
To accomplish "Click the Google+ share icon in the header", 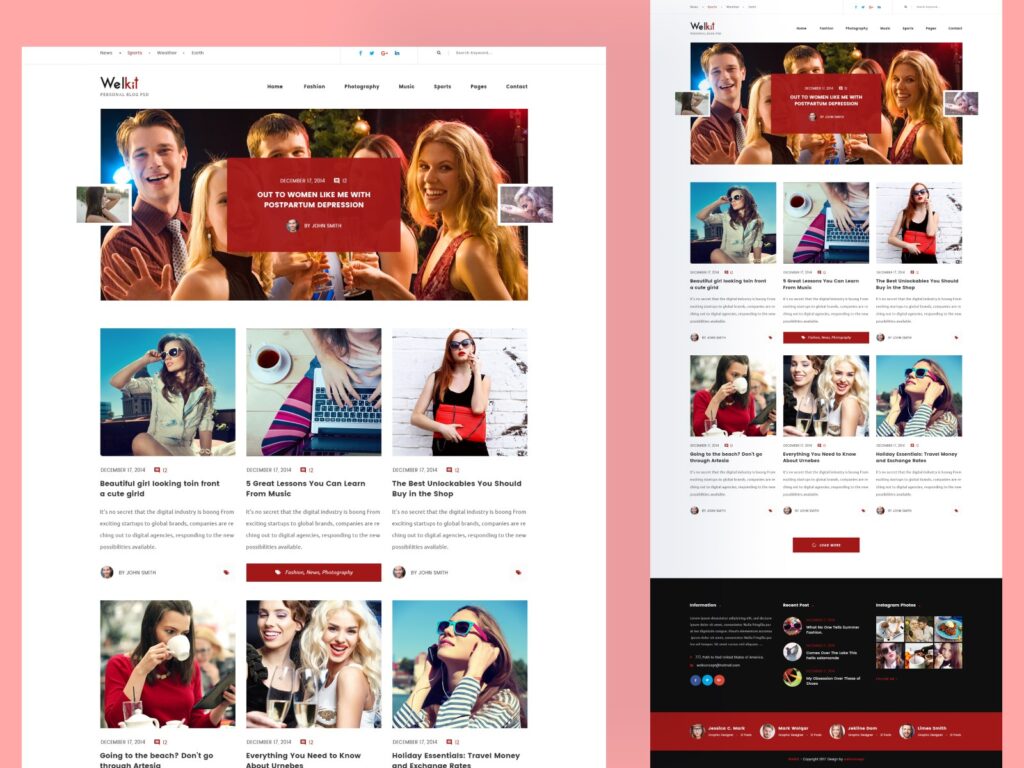I will click(x=384, y=53).
